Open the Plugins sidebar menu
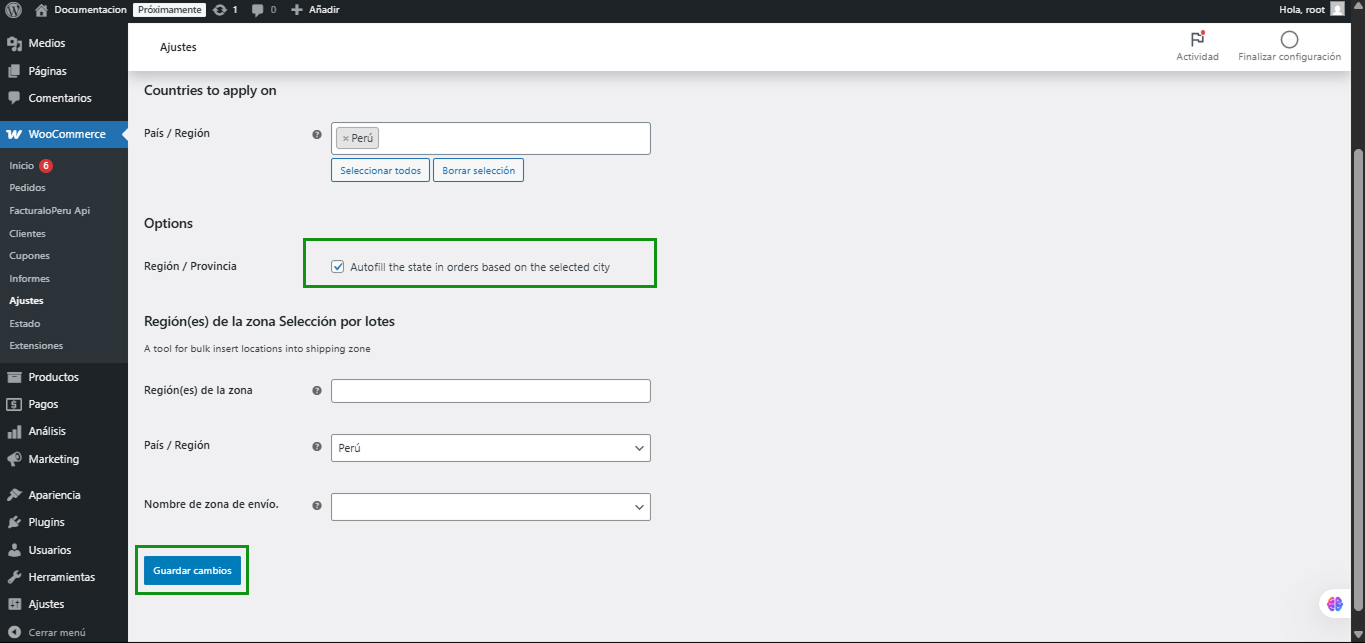The width and height of the screenshot is (1365, 643). pos(46,522)
